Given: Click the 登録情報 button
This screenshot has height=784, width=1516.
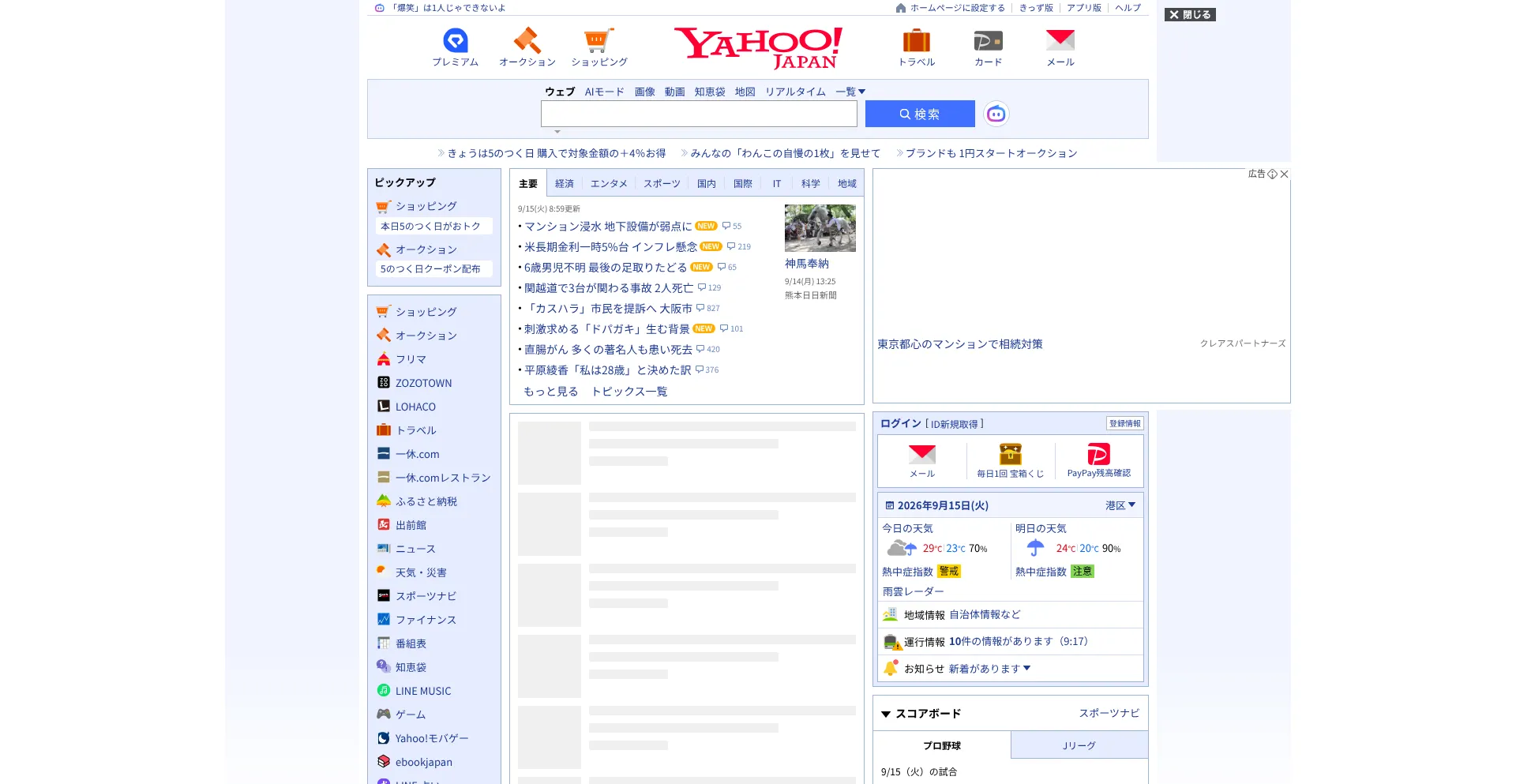Looking at the screenshot, I should [x=1125, y=424].
